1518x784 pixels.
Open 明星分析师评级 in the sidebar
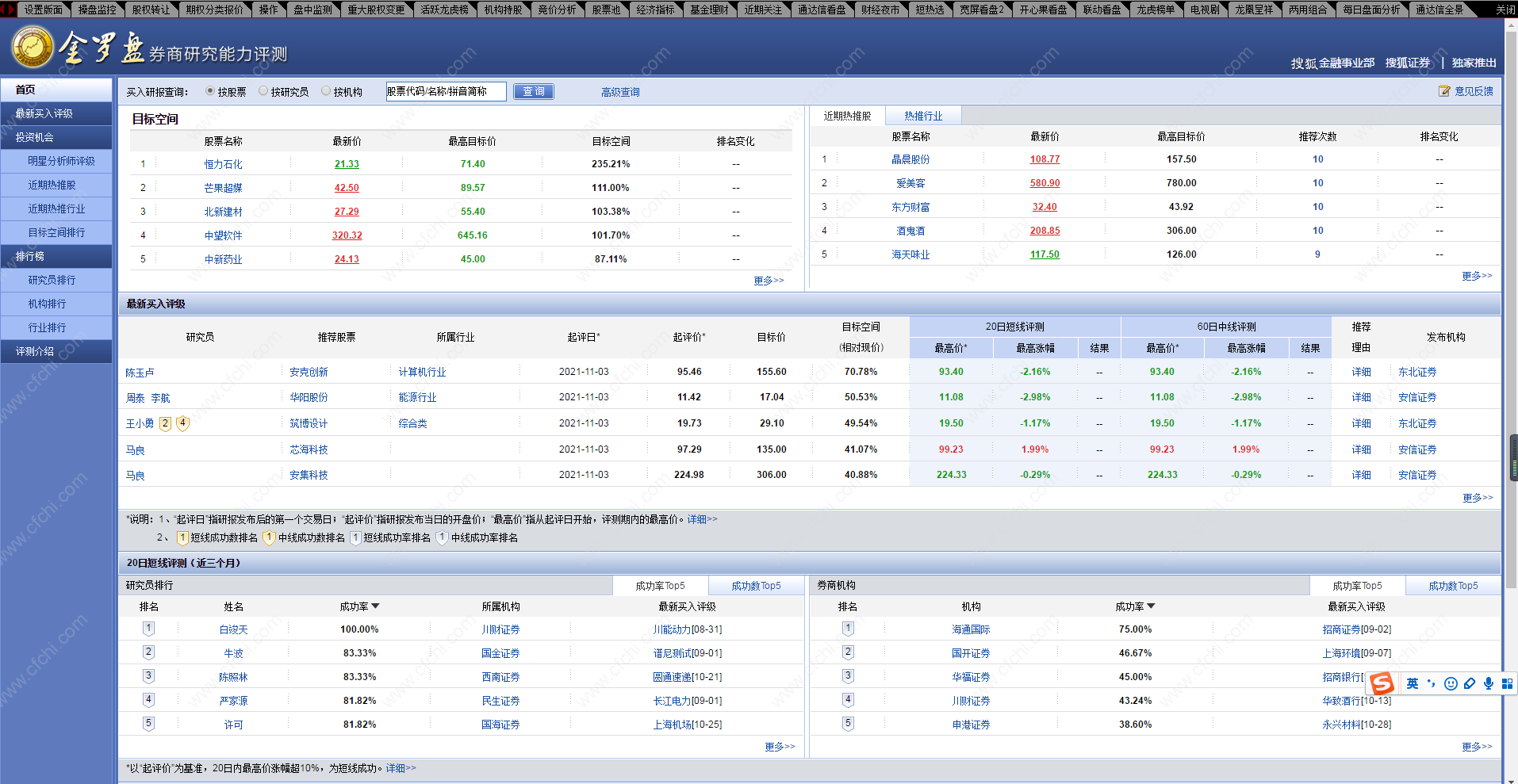coord(56,161)
